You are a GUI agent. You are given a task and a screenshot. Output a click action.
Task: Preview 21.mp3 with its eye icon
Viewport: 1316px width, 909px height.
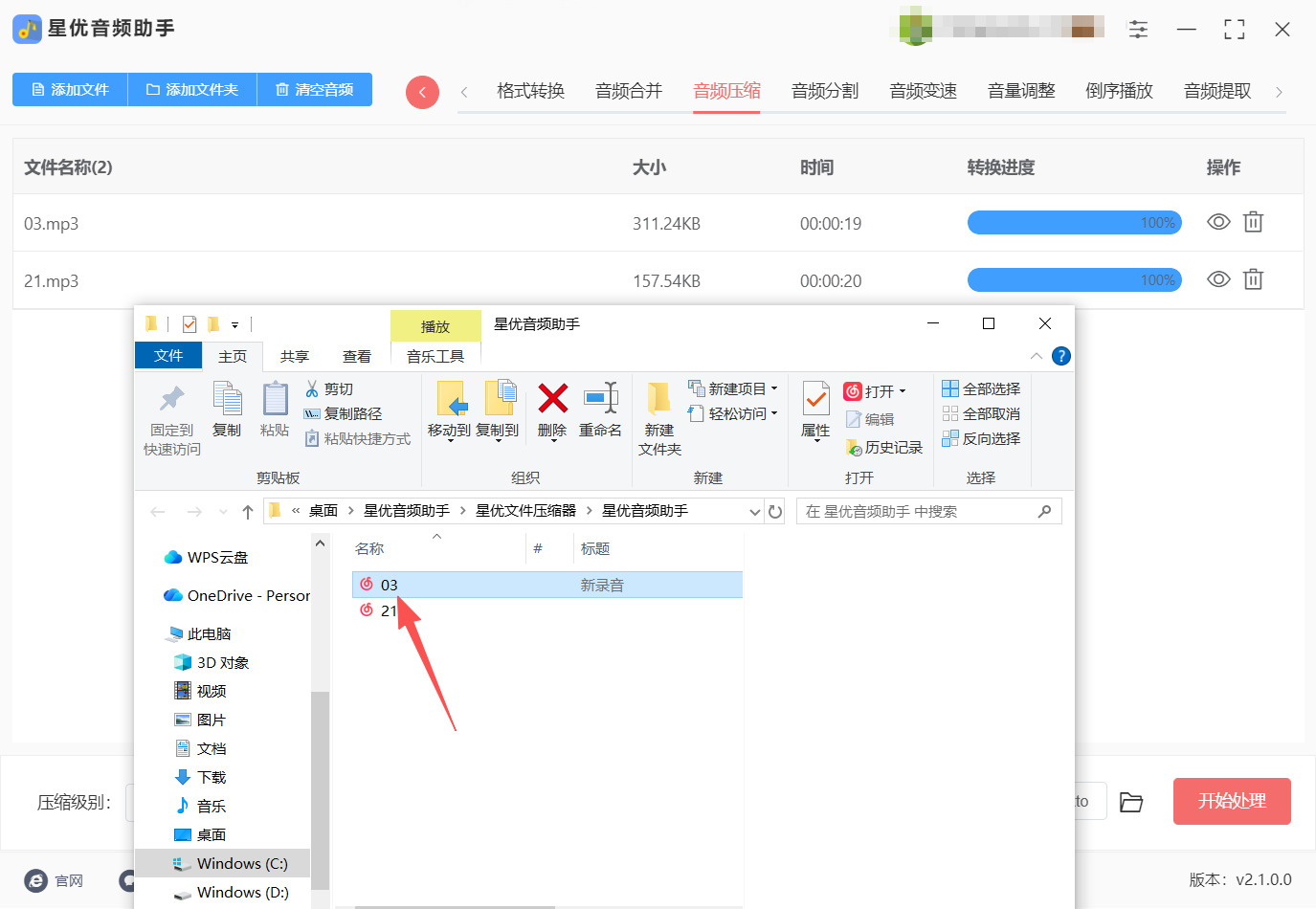click(x=1217, y=278)
